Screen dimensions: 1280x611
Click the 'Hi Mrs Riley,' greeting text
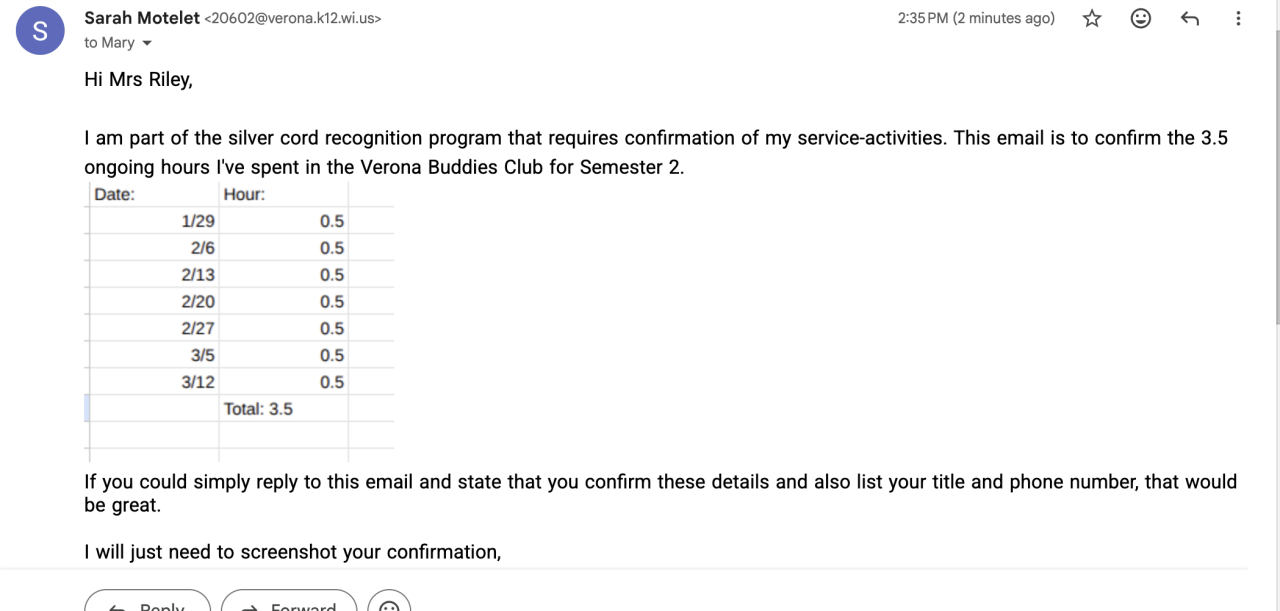[x=138, y=80]
